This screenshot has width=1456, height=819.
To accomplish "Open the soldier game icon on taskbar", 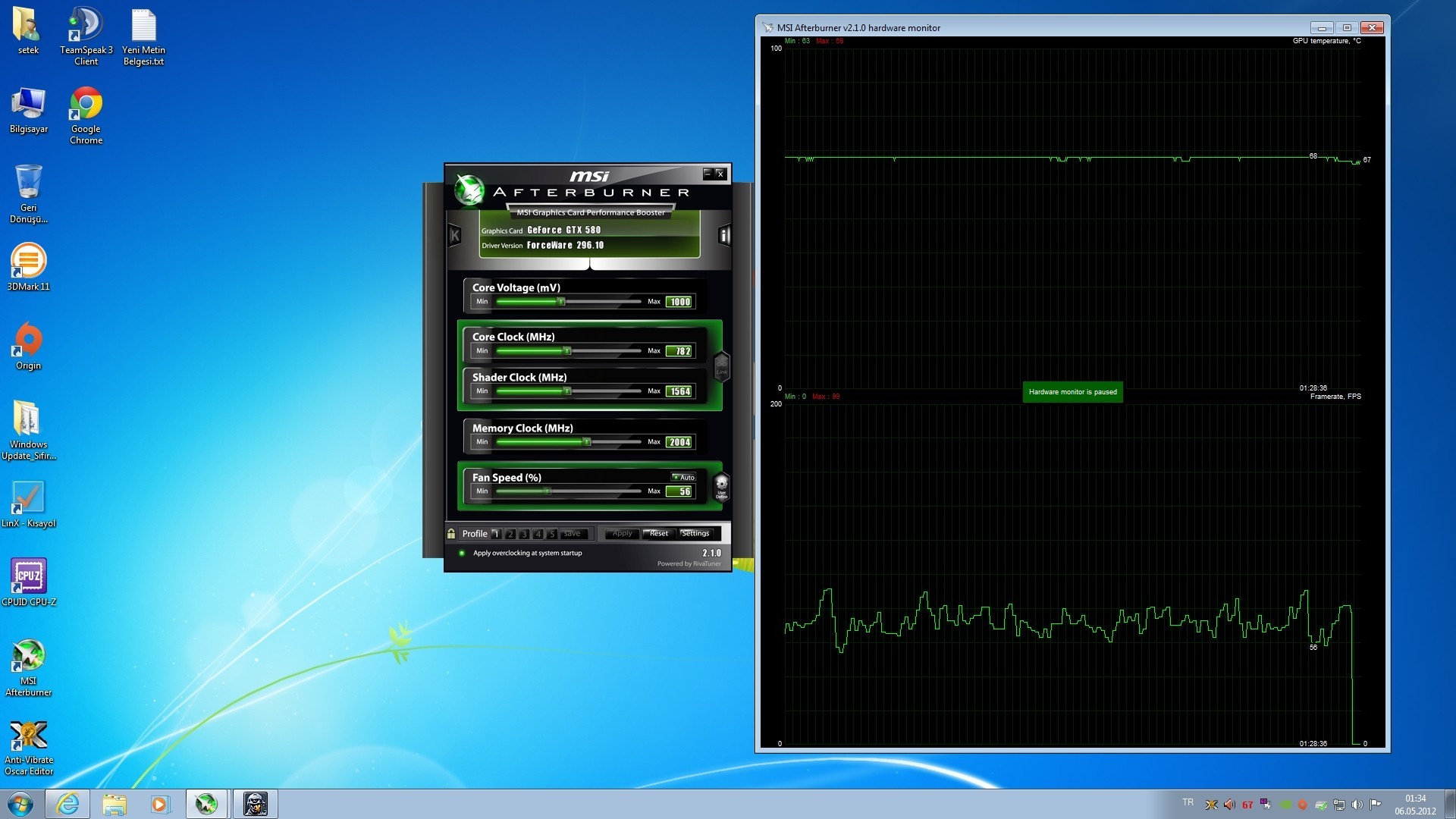I will [256, 804].
